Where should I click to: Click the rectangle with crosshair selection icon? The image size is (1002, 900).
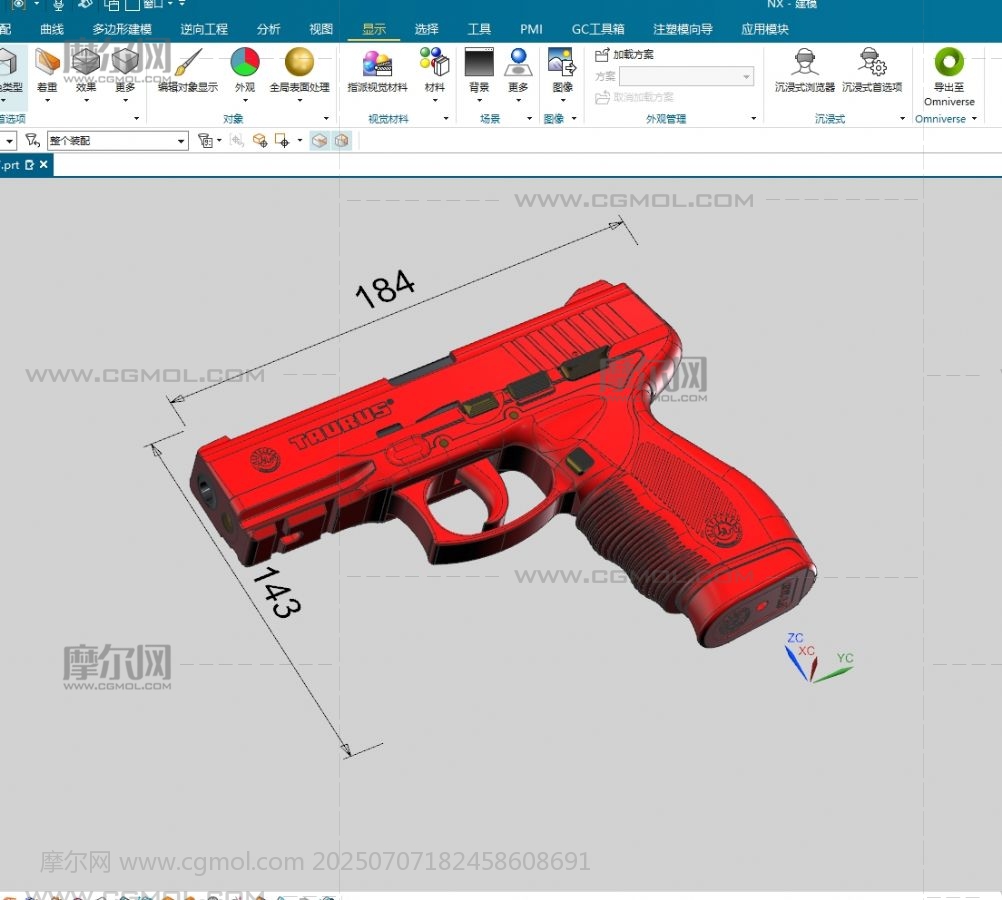point(282,141)
